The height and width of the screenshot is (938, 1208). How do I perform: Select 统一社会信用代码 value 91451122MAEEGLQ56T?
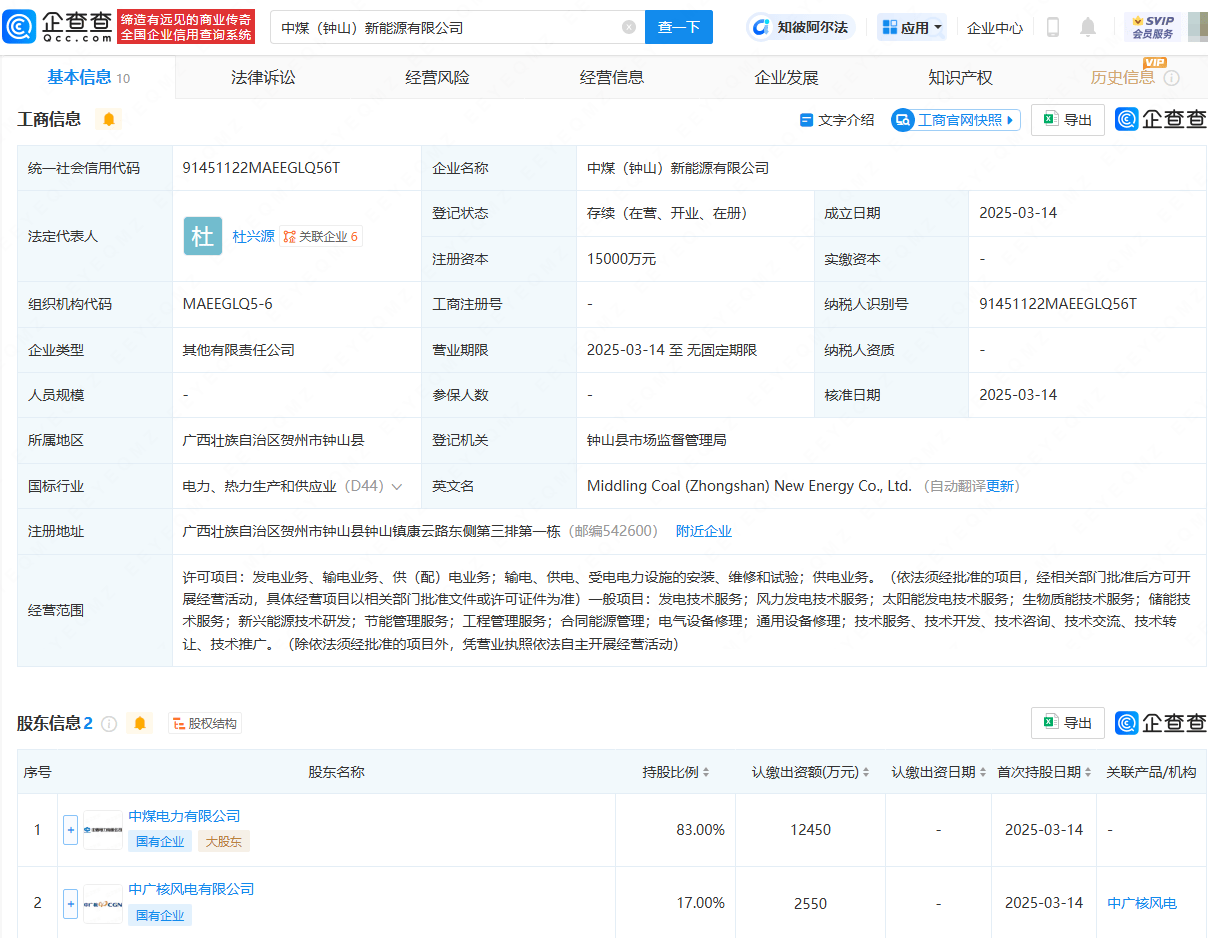262,168
